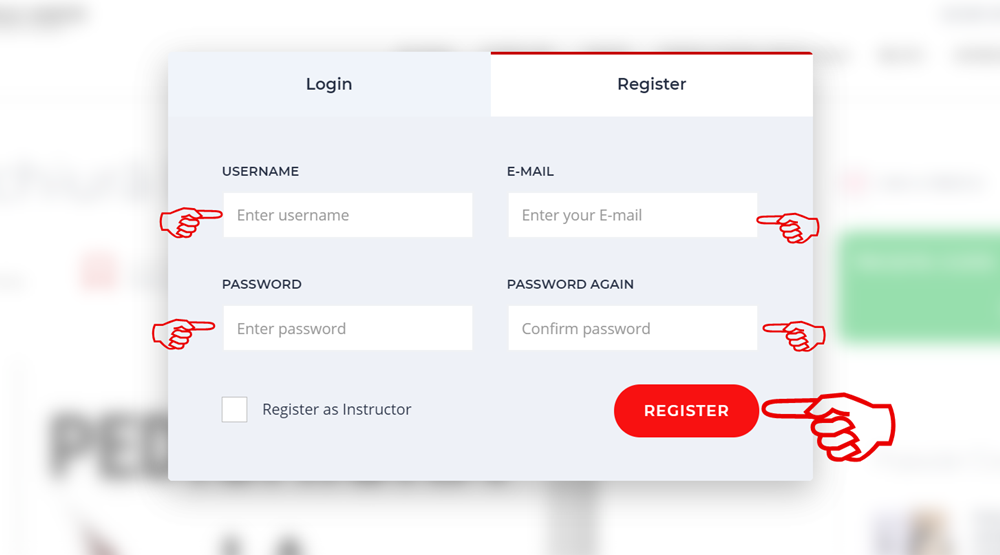The image size is (1000, 555).
Task: Click the large hand icon beside Register button
Action: pos(828,427)
